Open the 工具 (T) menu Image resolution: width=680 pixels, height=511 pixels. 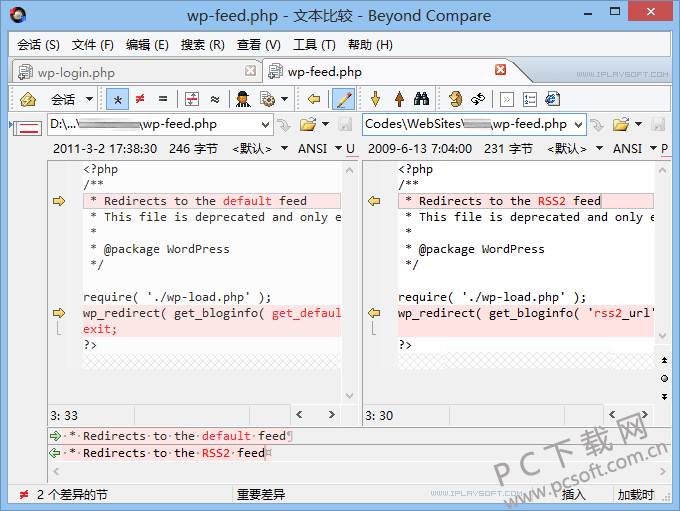[314, 45]
